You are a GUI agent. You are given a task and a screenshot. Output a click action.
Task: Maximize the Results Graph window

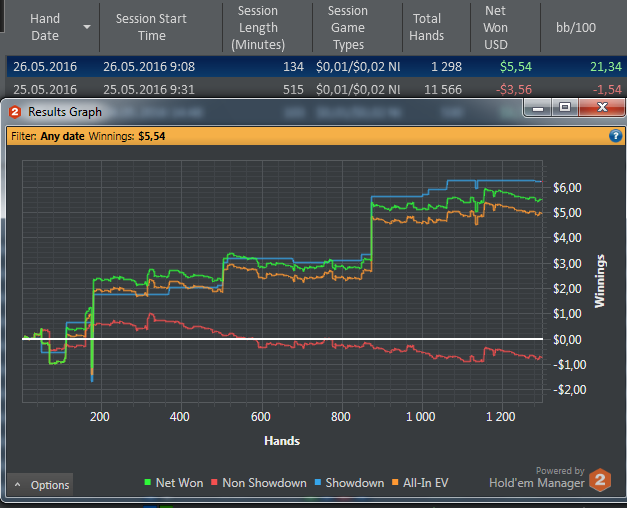tap(565, 107)
